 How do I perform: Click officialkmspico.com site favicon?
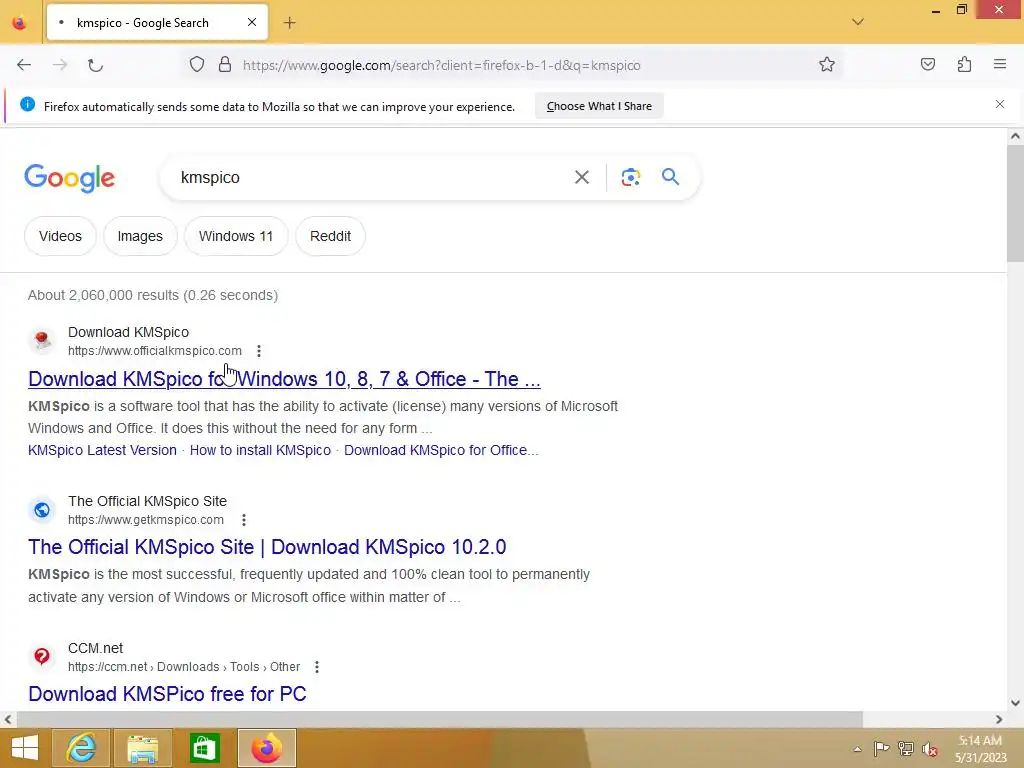point(42,340)
